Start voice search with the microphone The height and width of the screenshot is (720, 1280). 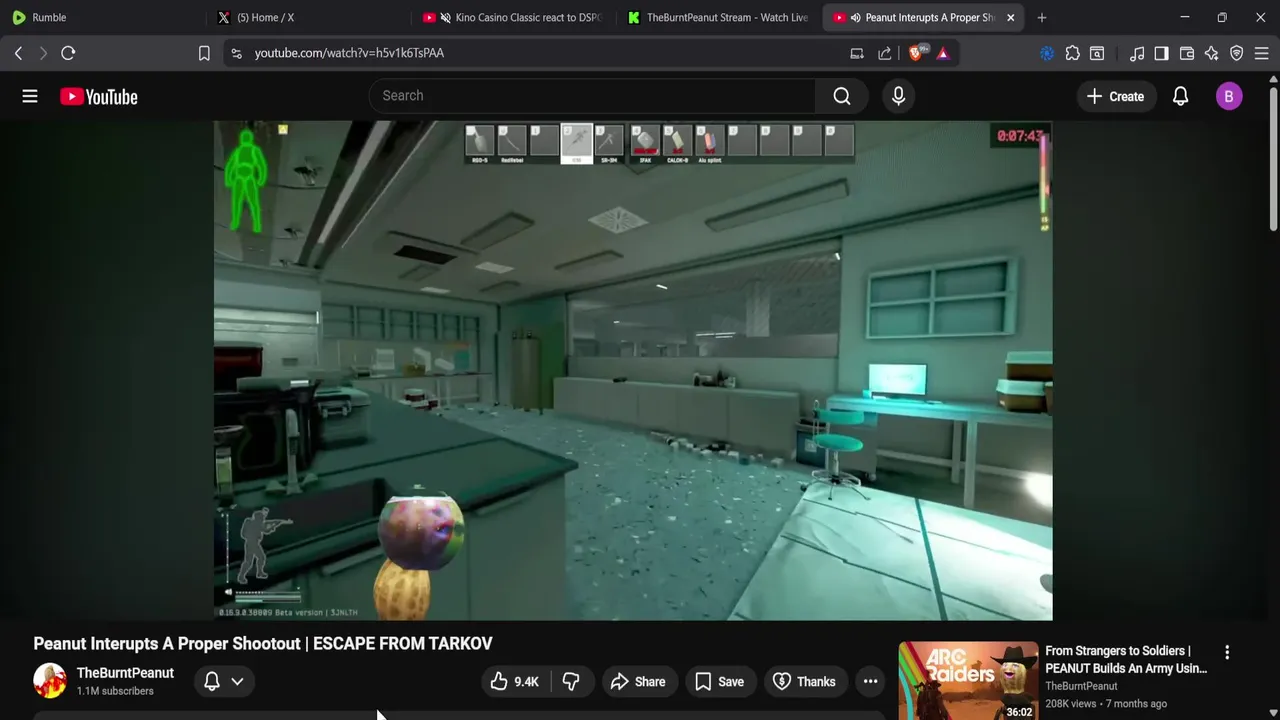pyautogui.click(x=898, y=96)
